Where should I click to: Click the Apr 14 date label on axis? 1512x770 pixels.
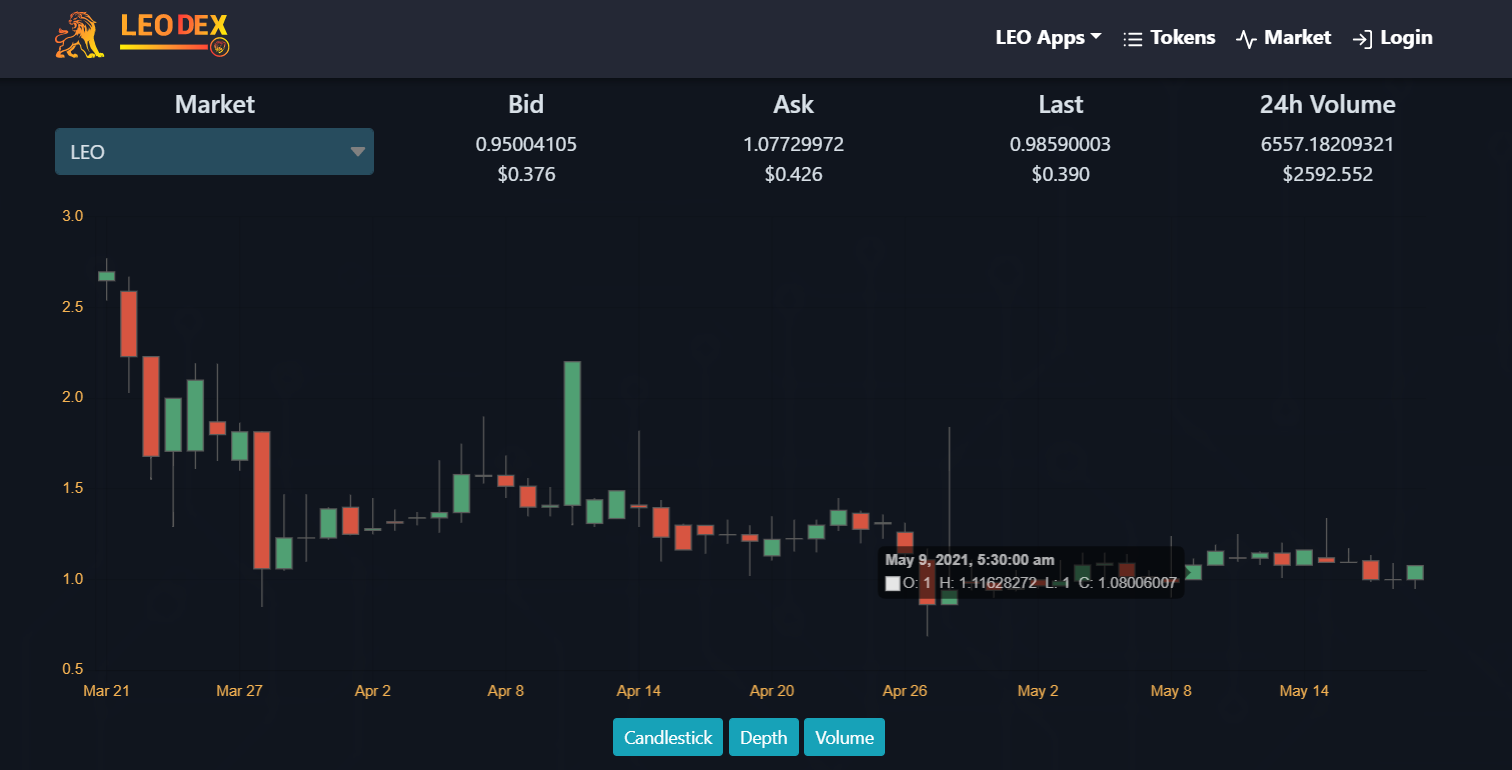[639, 691]
